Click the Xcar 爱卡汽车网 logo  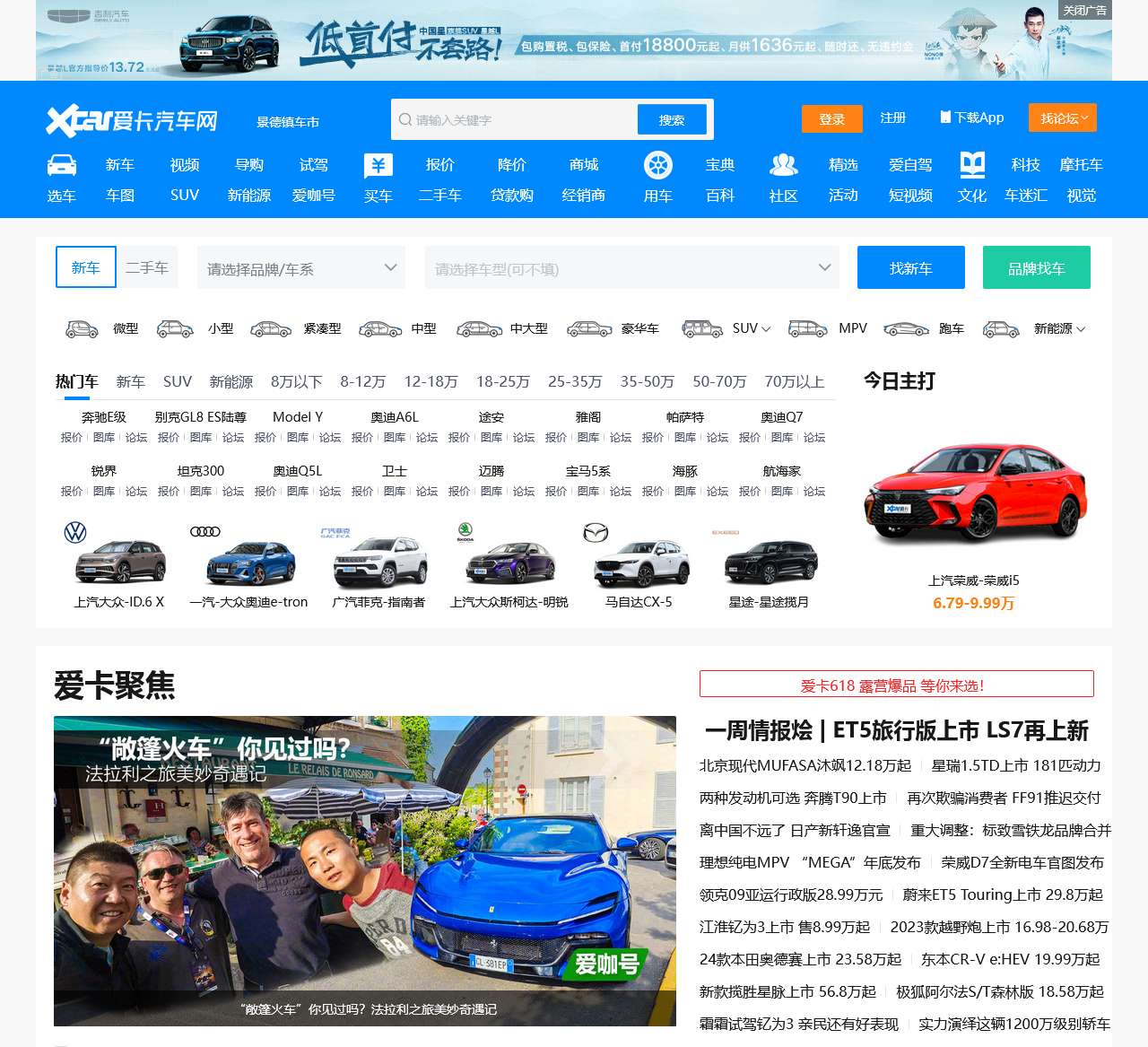click(x=132, y=120)
